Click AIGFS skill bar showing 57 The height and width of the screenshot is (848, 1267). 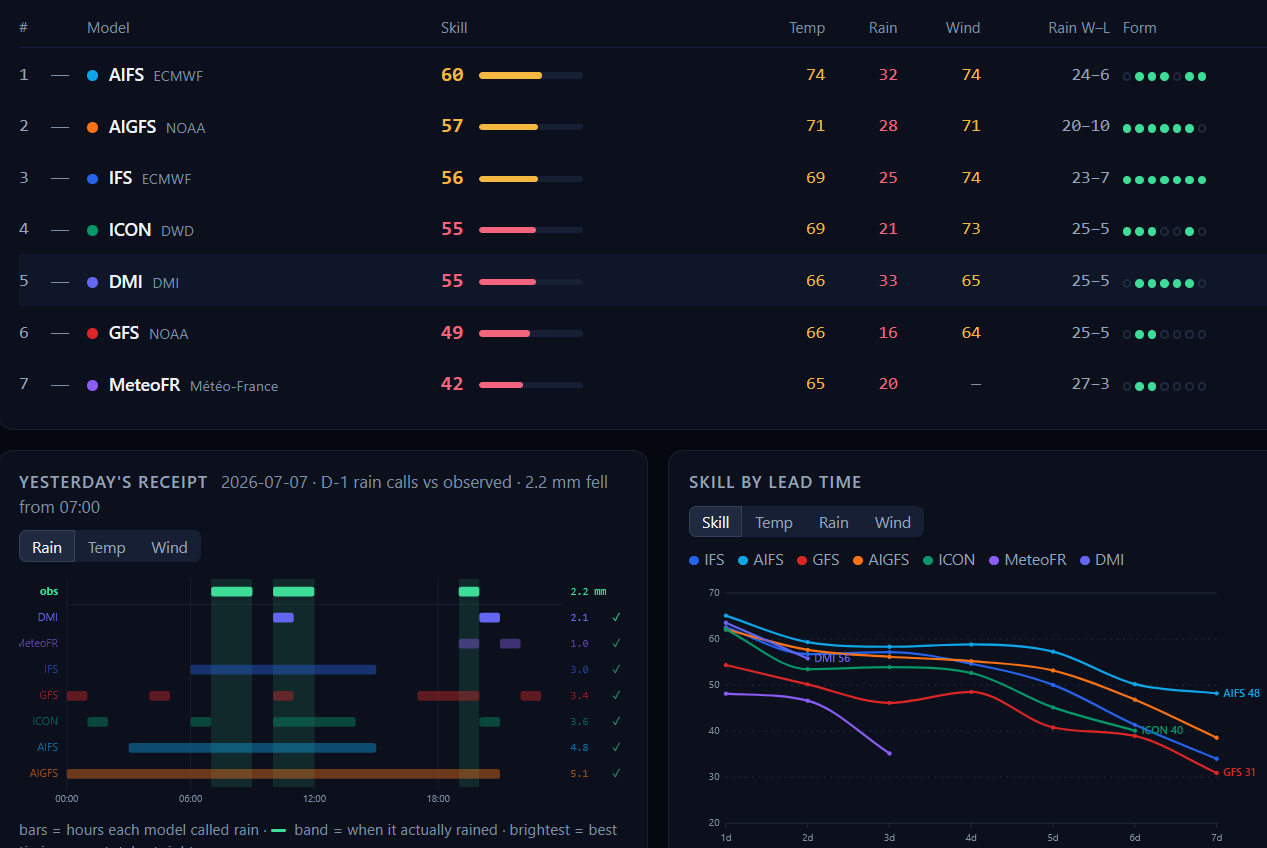[531, 127]
